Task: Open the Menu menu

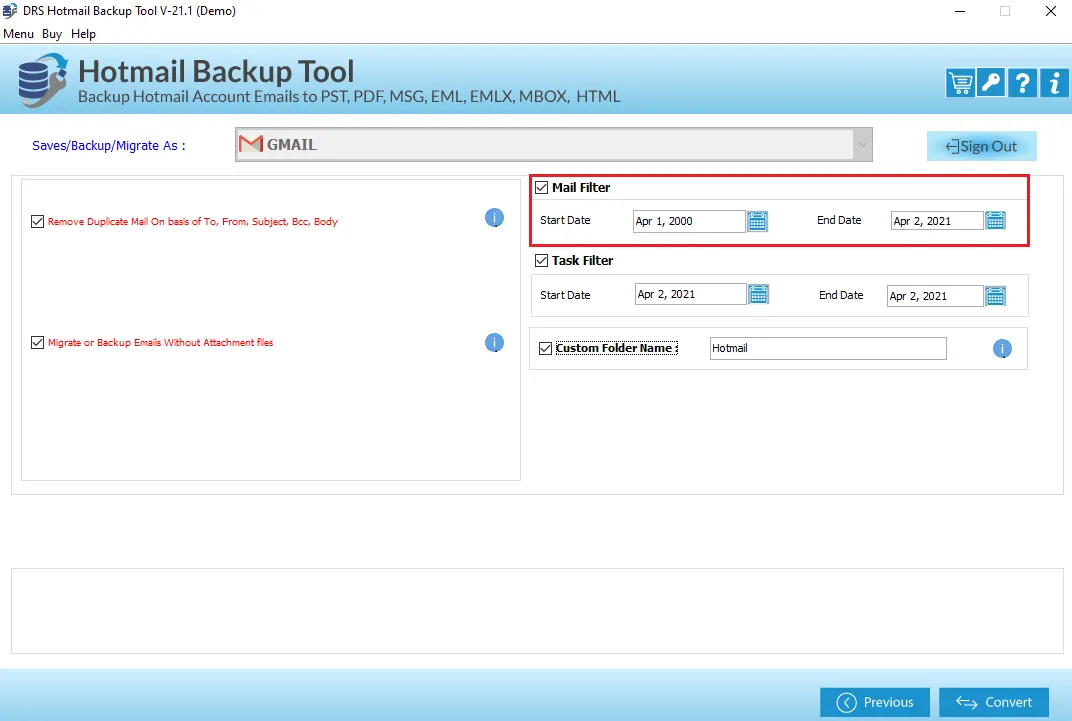Action: [x=18, y=34]
